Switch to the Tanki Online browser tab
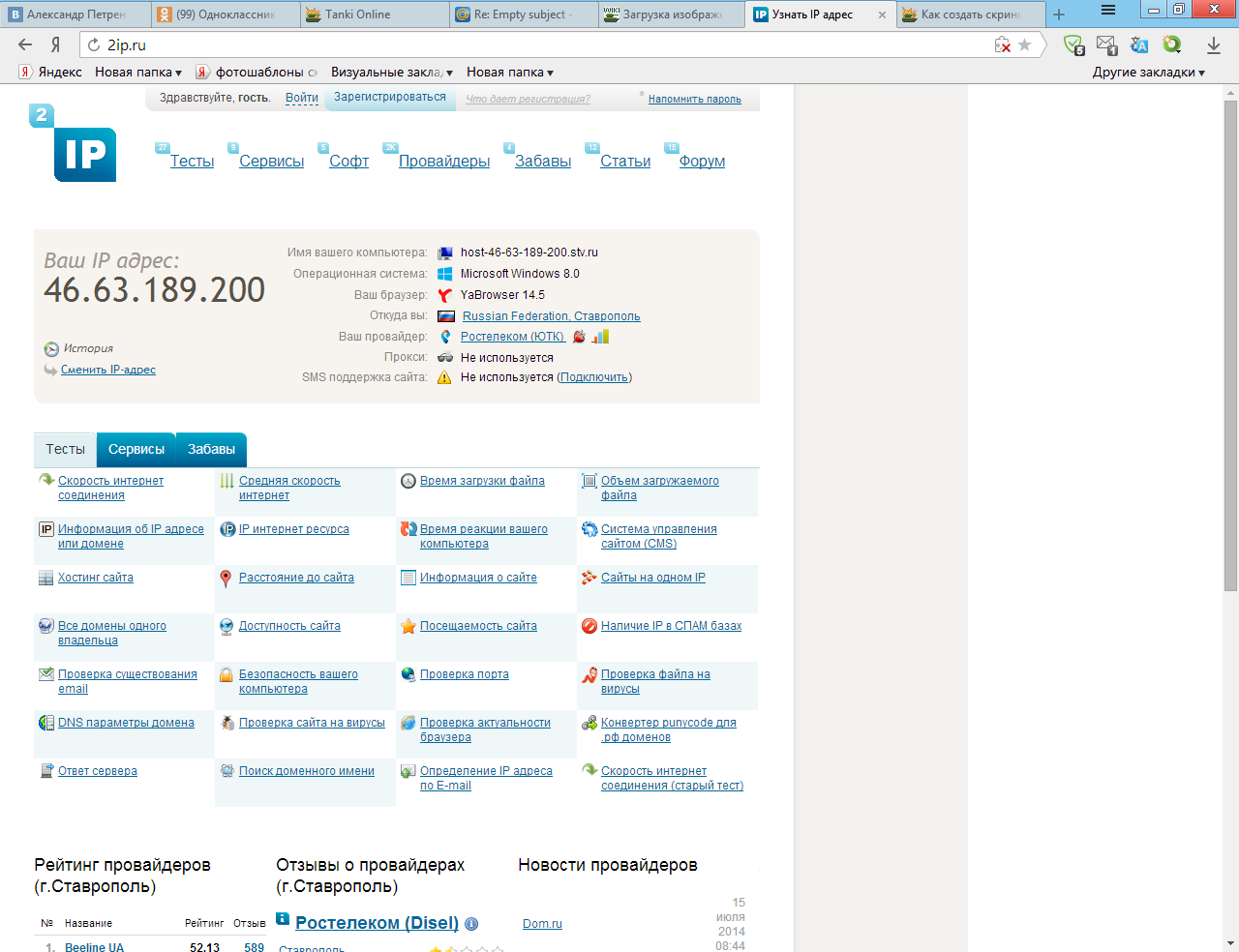Screen dimensions: 1239x952 pos(374,15)
